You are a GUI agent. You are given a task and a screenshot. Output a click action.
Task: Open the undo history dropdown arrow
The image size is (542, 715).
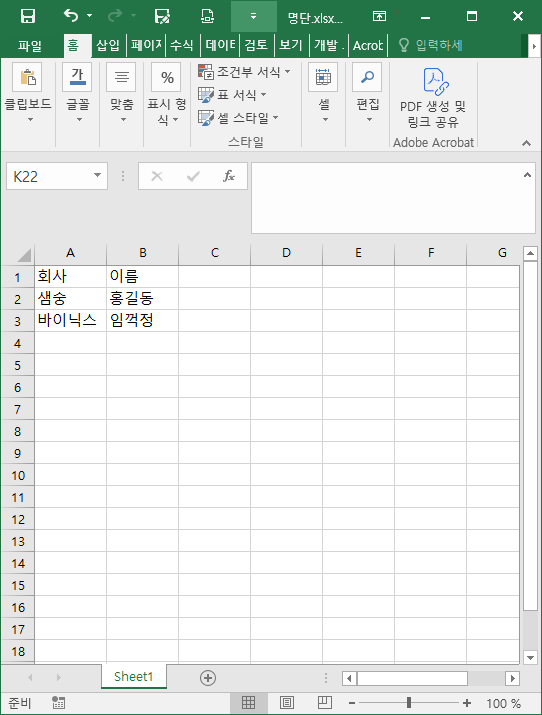click(x=89, y=16)
